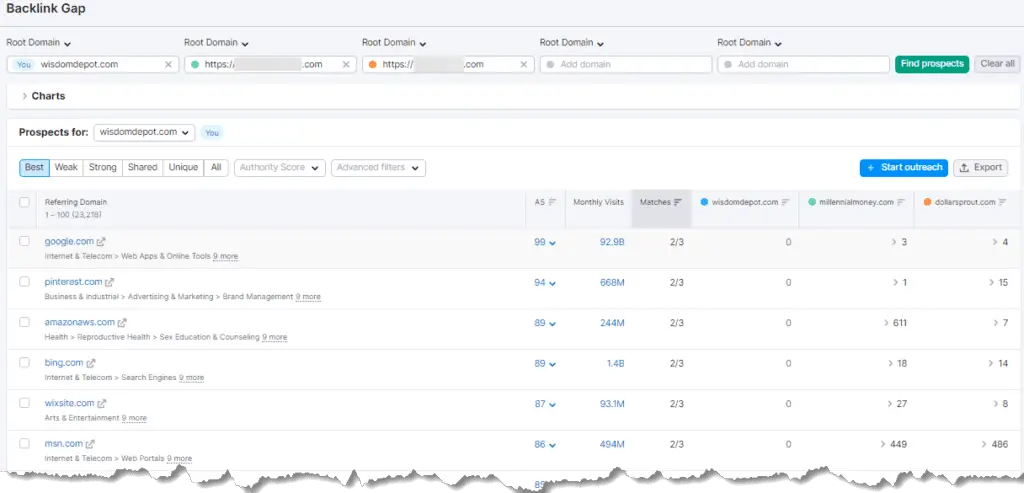Select the Shared prospects tab
1024x493 pixels.
142,168
